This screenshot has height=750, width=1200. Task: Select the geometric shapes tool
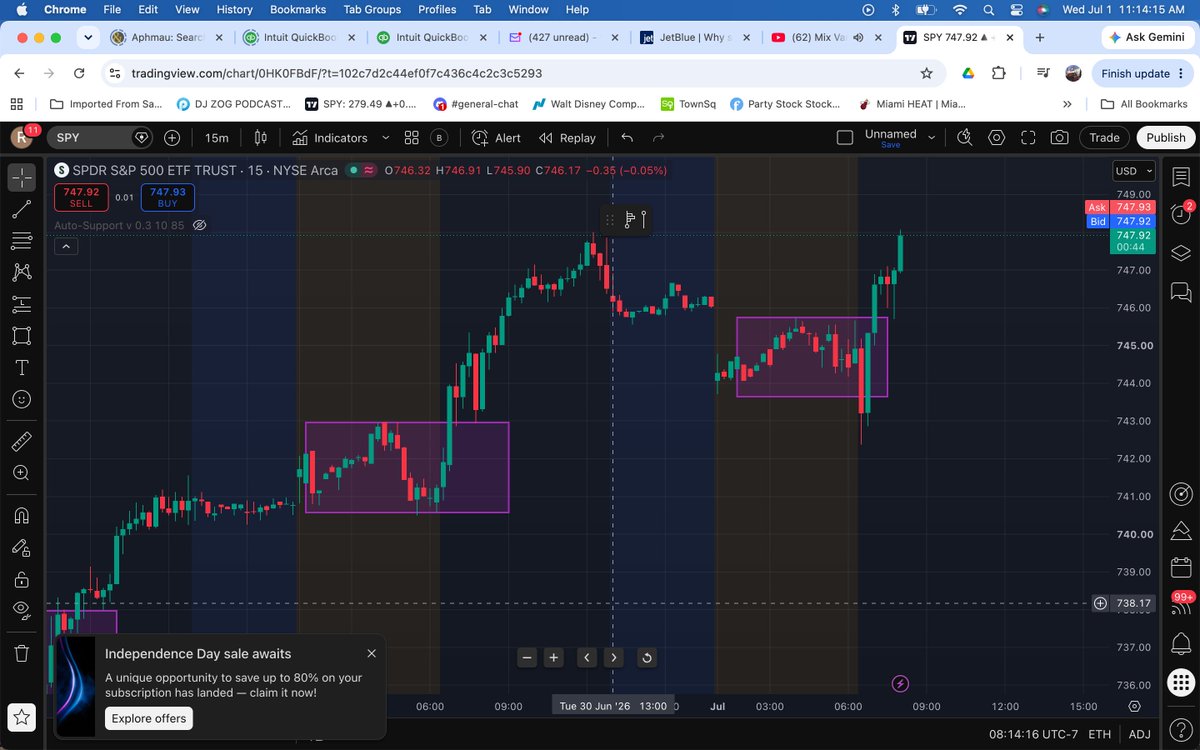click(22, 335)
